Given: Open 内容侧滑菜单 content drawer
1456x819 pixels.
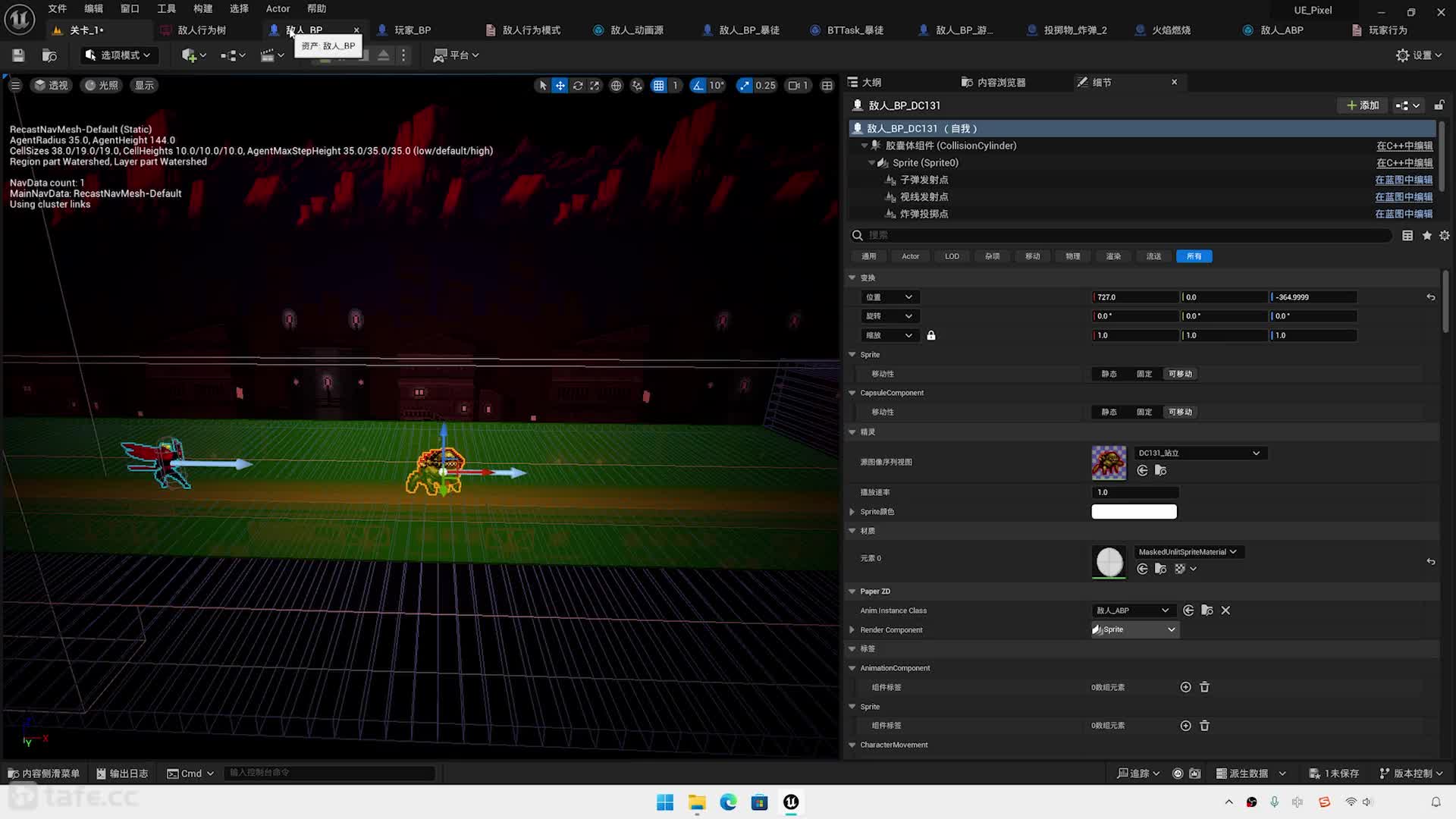Looking at the screenshot, I should pos(44,773).
